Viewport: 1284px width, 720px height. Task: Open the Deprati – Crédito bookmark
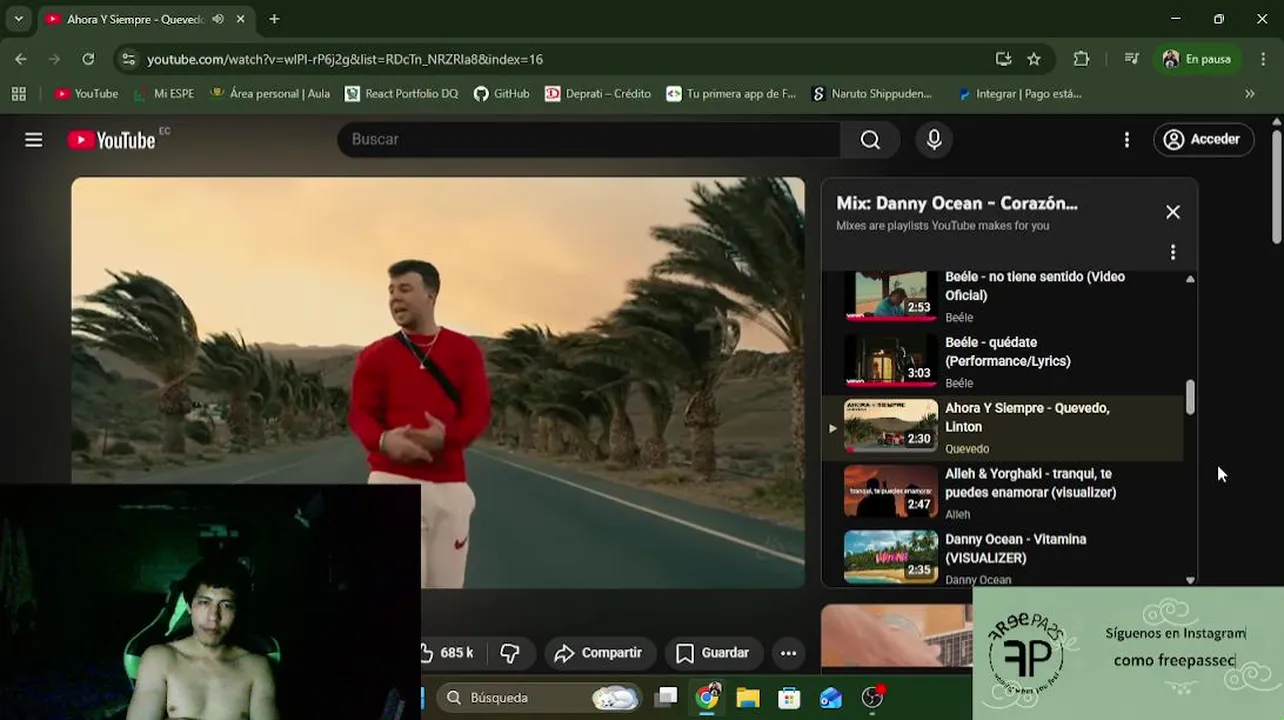coord(598,93)
